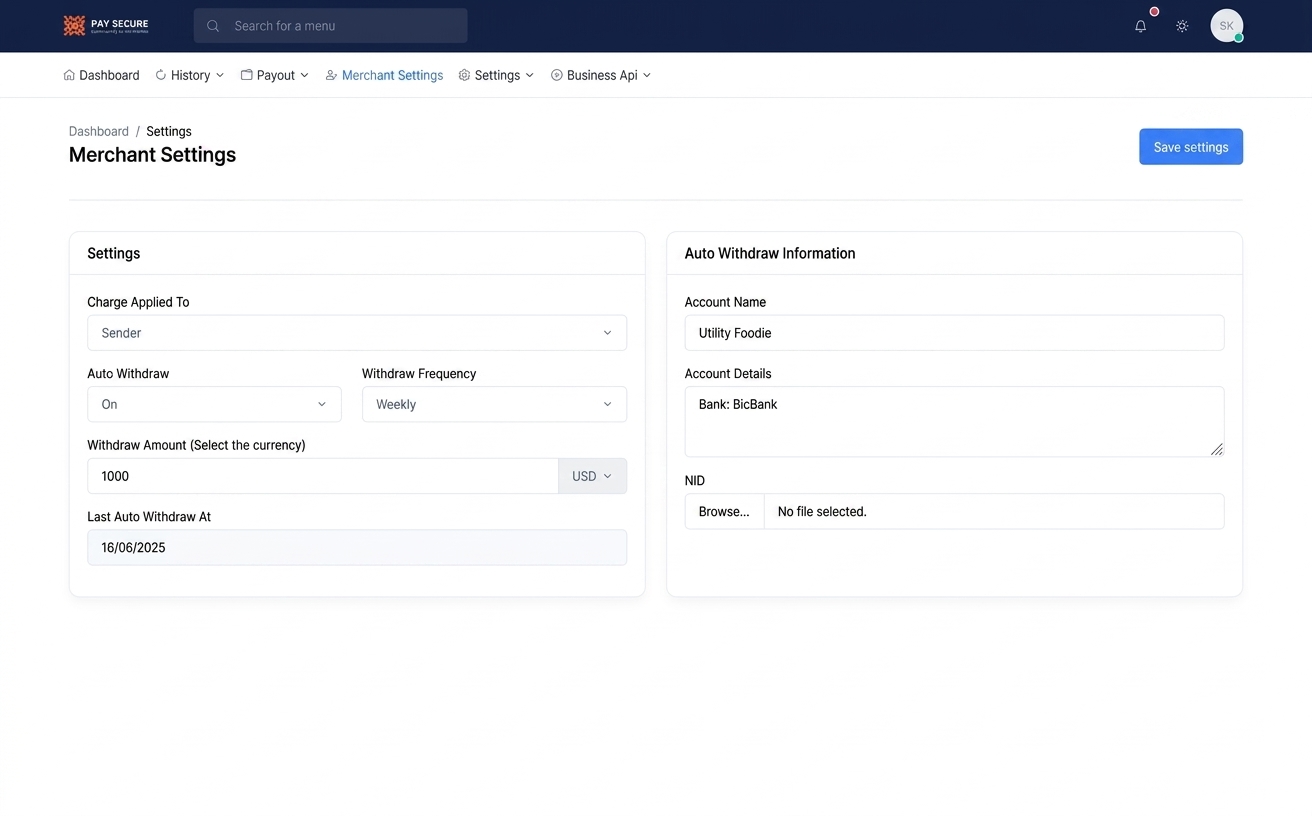1312x816 pixels.
Task: Click the Dashboard home icon
Action: [69, 75]
